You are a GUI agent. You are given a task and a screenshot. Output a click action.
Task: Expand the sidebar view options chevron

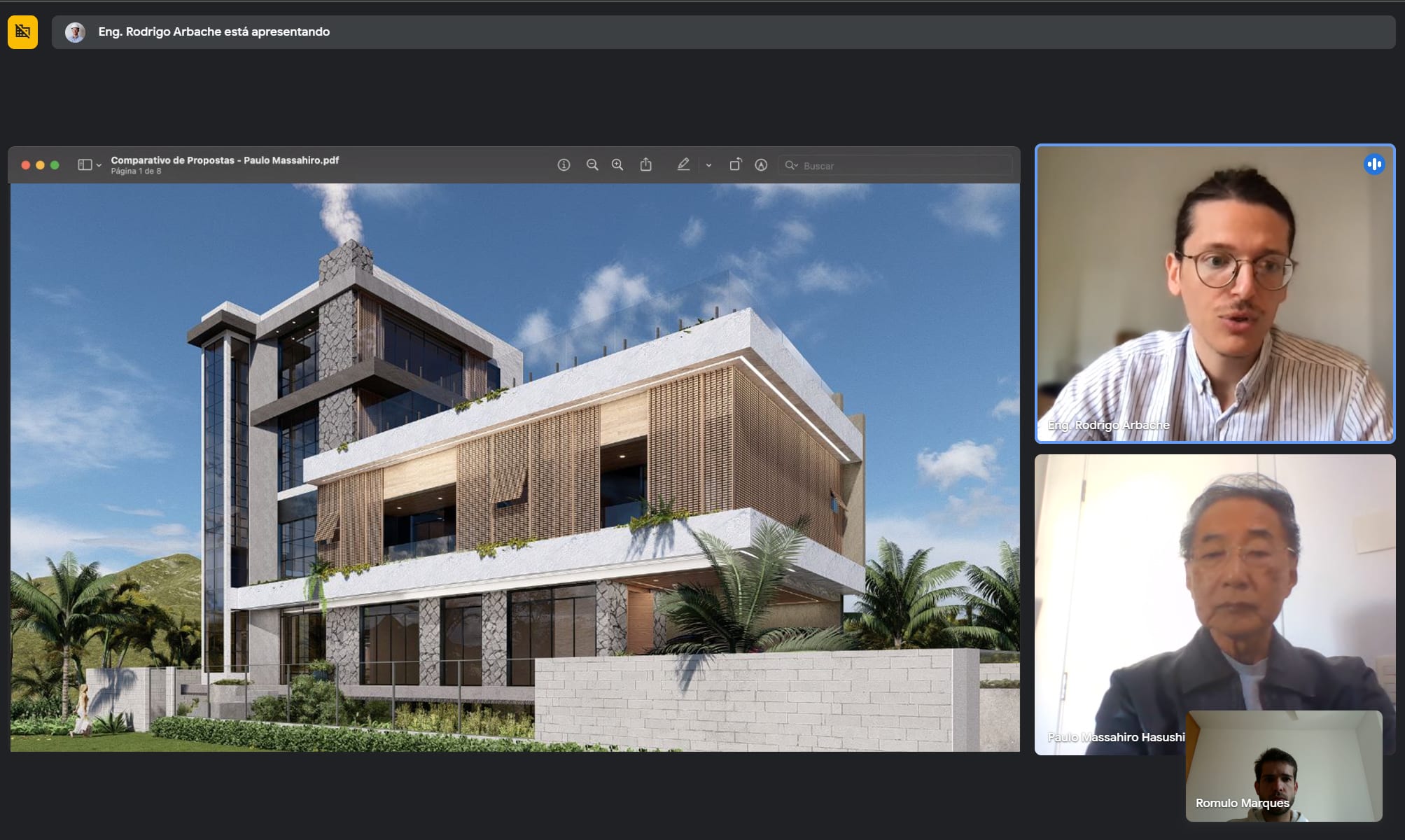(x=99, y=166)
